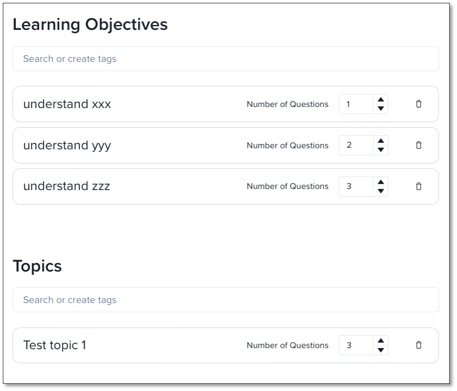Increase question count for understand yyy

pyautogui.click(x=381, y=141)
